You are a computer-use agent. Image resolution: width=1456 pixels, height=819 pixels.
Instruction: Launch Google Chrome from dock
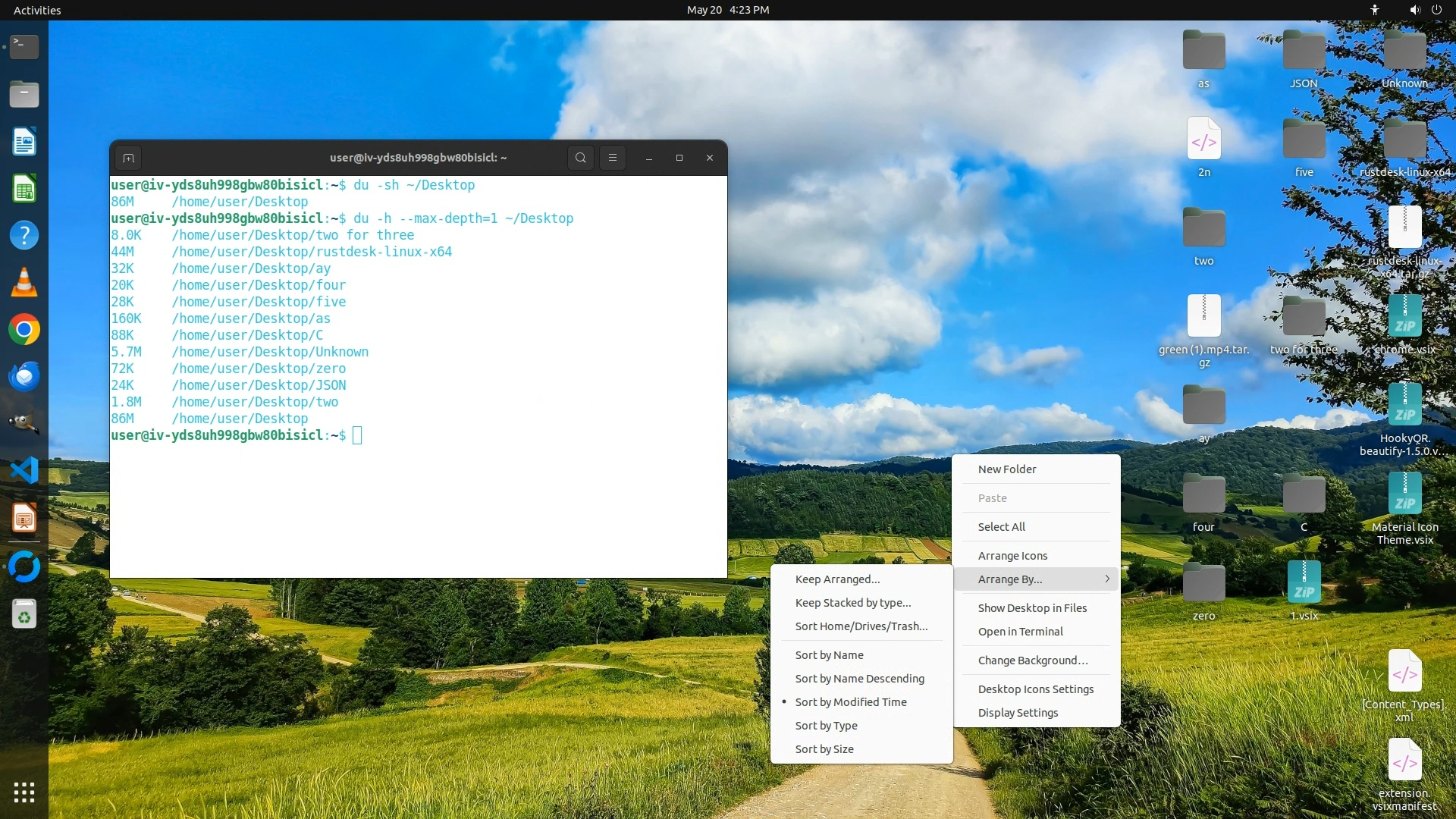point(24,330)
